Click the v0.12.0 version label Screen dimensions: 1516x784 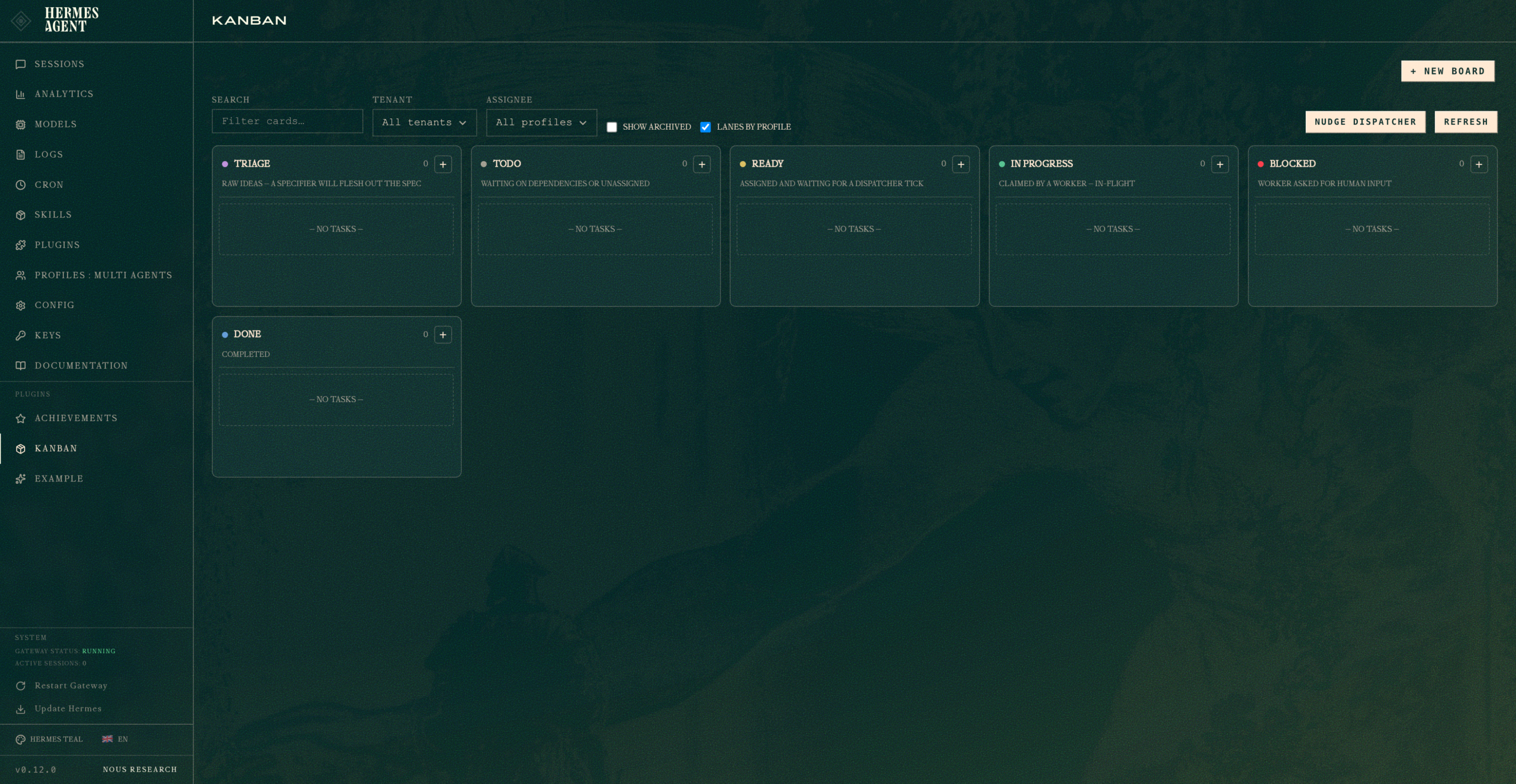coord(36,770)
